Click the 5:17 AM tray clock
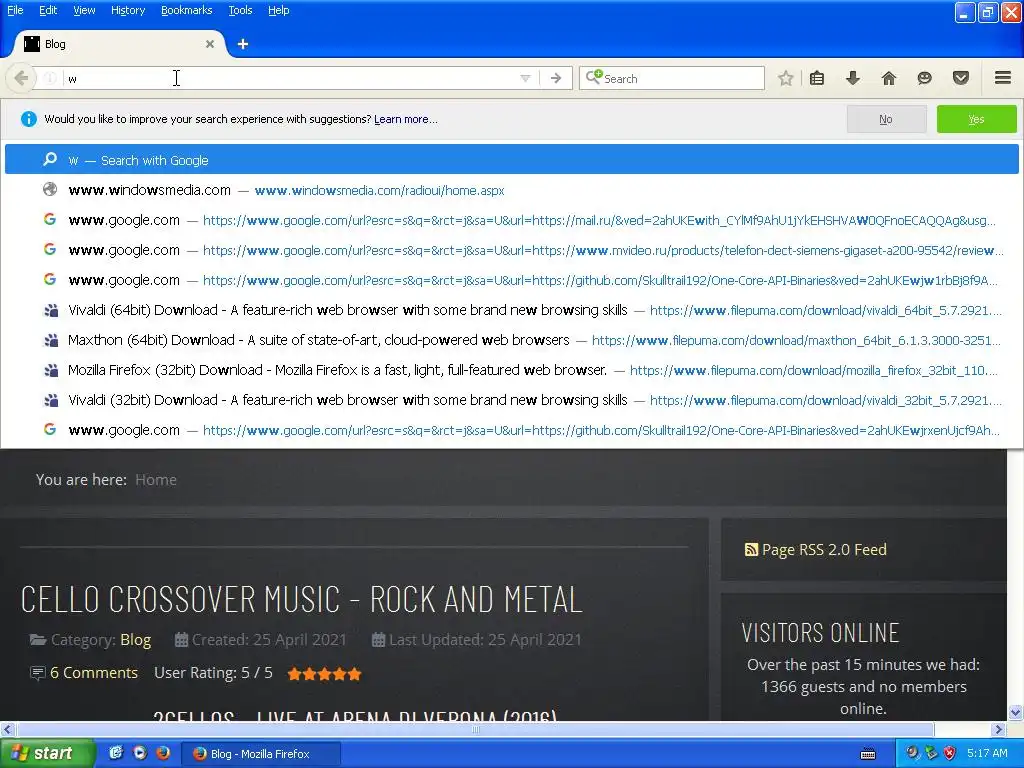Screen dimensions: 1024x768 987,753
